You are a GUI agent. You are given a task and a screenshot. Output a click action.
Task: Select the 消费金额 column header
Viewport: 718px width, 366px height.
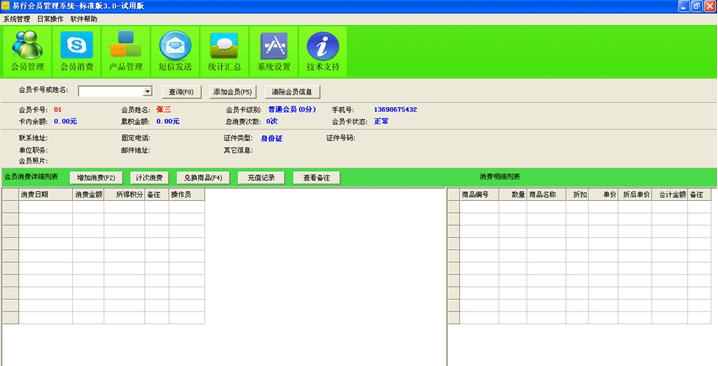[88, 195]
